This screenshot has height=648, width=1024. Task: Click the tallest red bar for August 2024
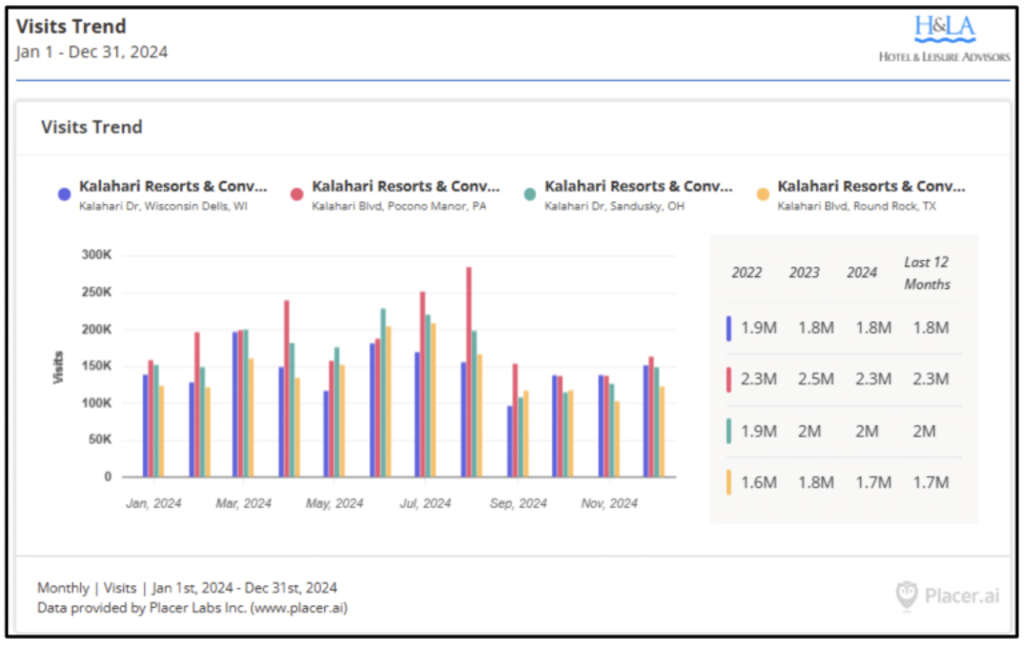tap(468, 371)
